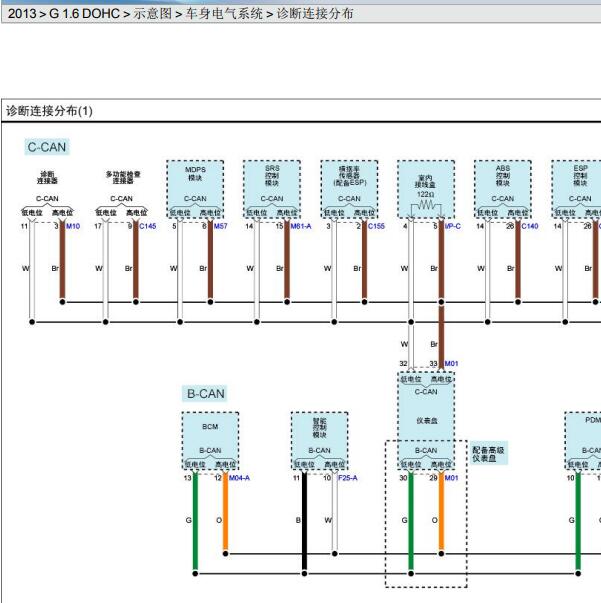The image size is (601, 603).
Task: Click the 诊断连接分布 breadcrumb item
Action: (x=315, y=14)
